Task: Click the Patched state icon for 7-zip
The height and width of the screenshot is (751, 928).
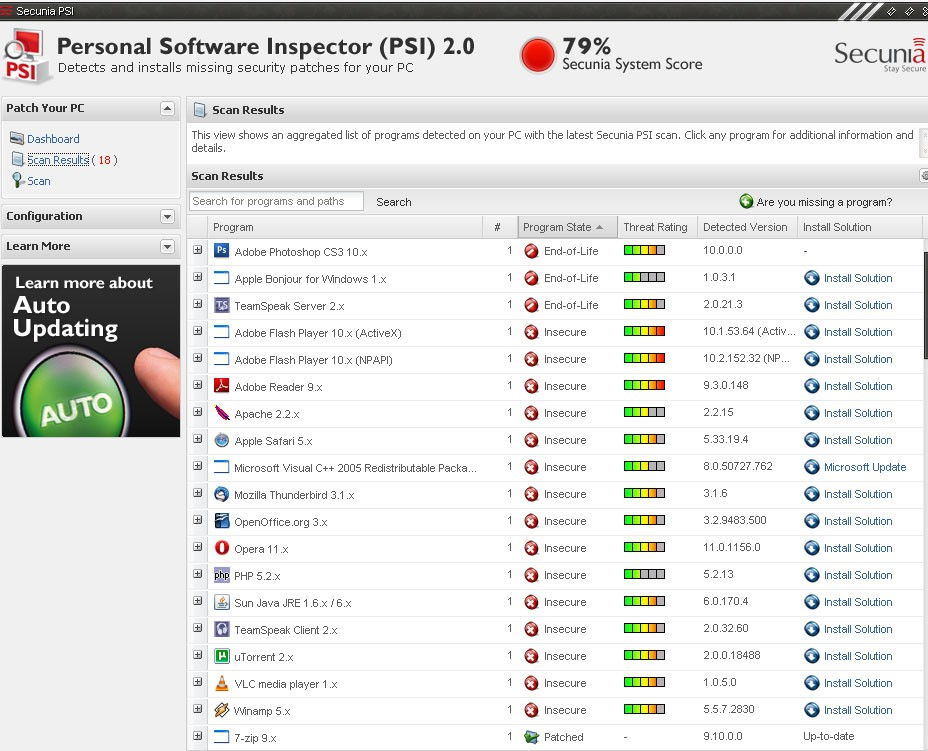Action: coord(531,737)
